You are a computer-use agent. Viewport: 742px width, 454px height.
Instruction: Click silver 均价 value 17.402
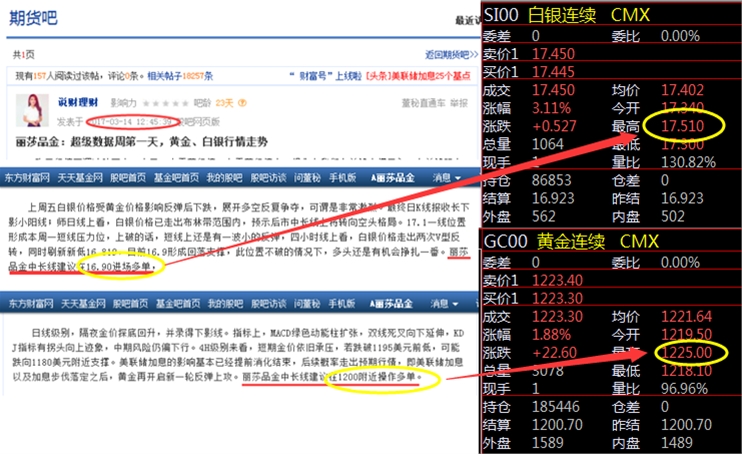[682, 90]
